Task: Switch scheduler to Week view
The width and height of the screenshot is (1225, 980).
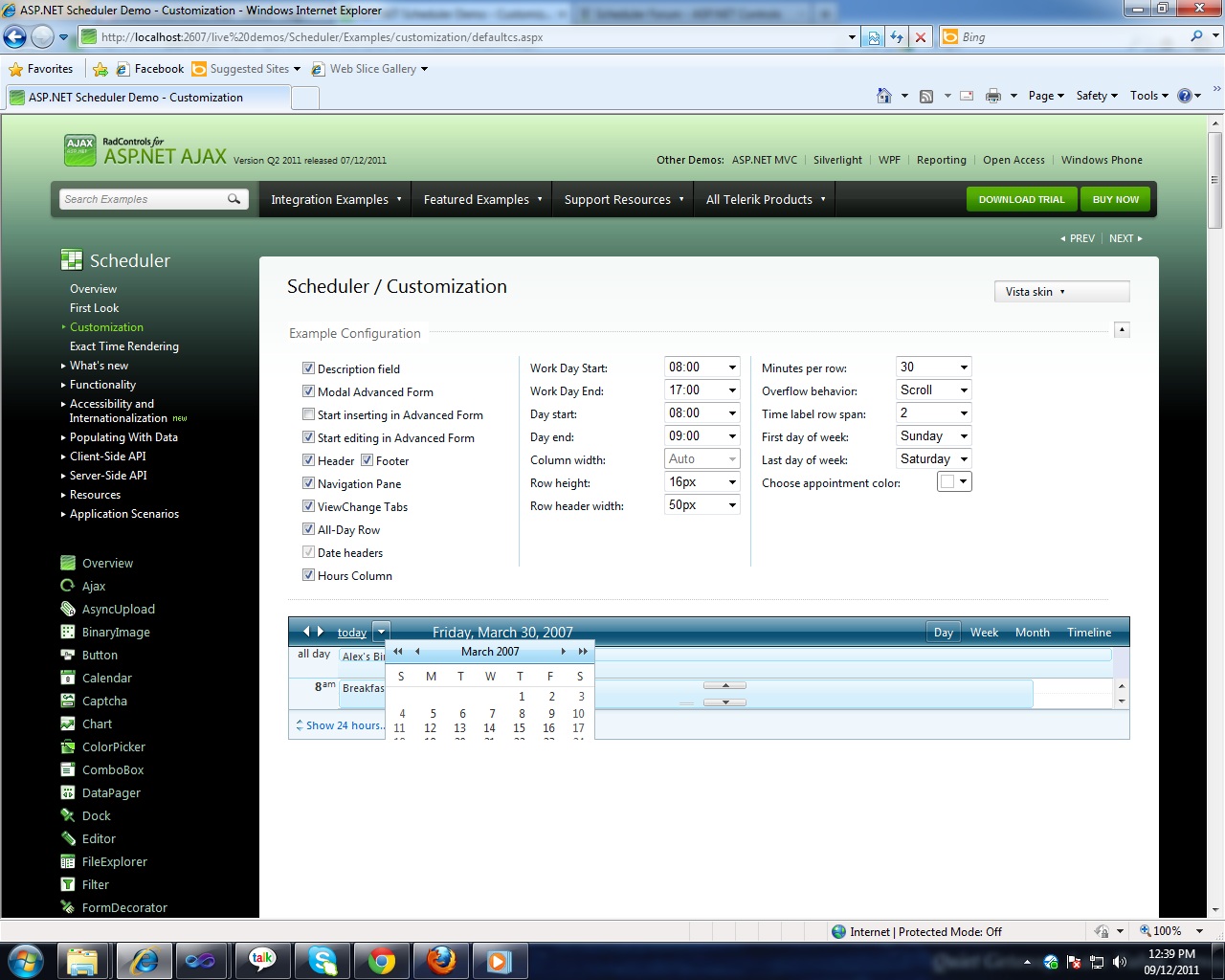Action: coord(984,633)
